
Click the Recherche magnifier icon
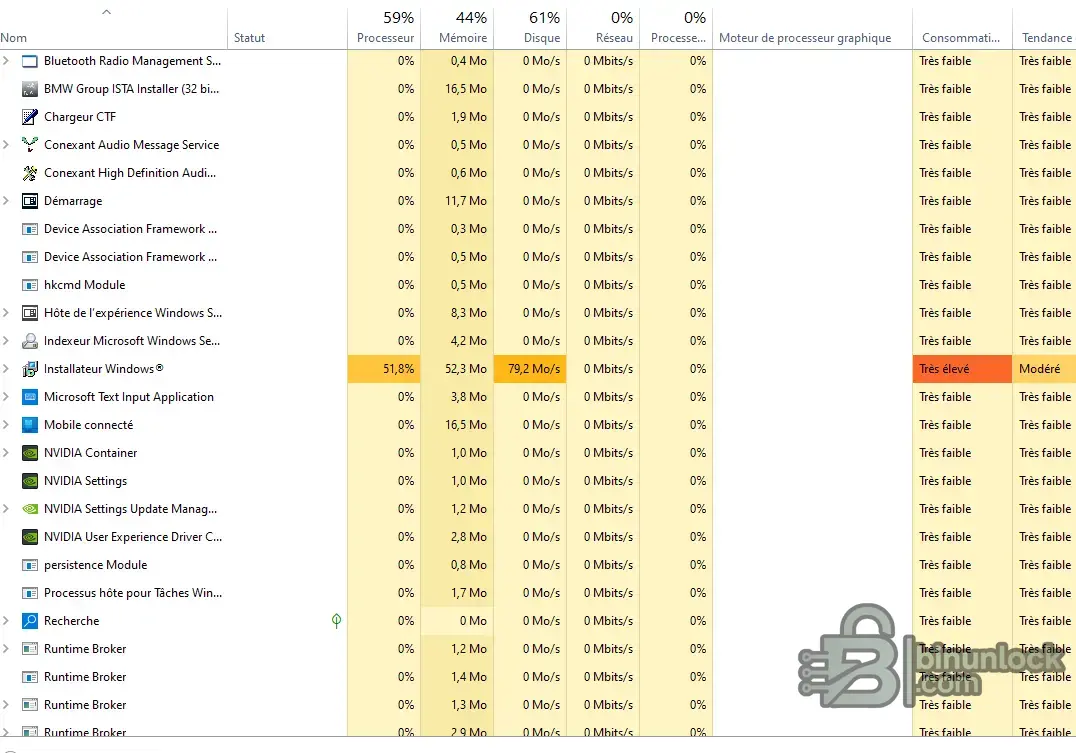(30, 621)
